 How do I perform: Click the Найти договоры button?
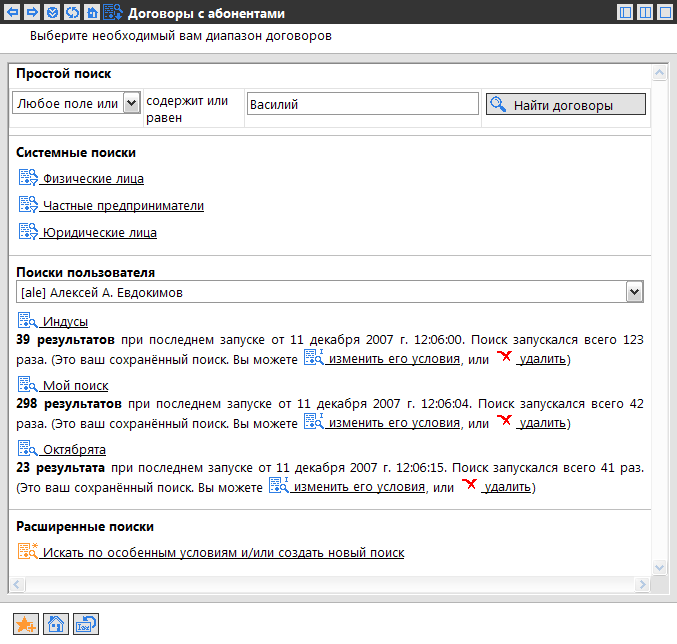point(565,104)
